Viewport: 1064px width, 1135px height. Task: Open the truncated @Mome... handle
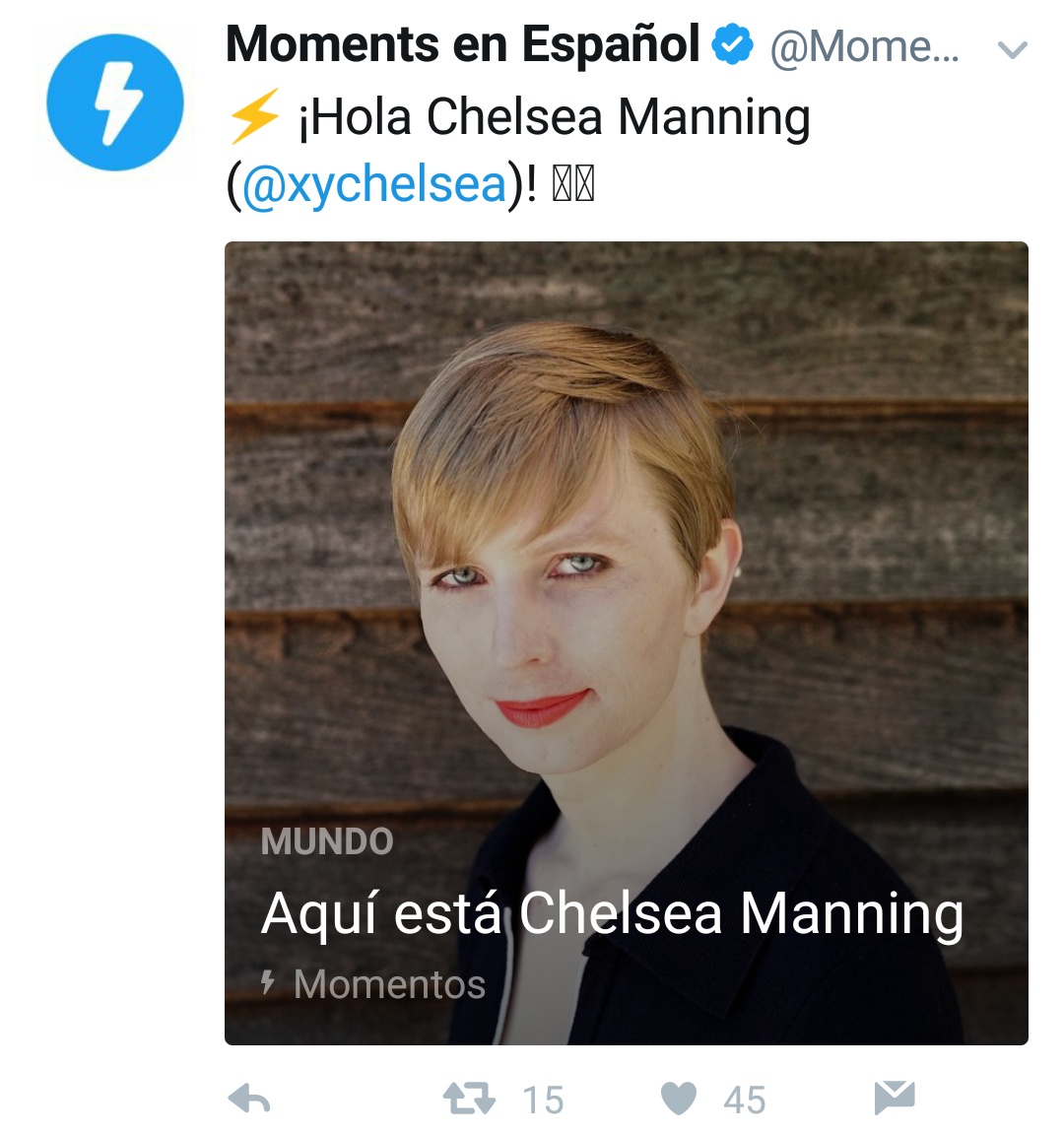point(864,47)
